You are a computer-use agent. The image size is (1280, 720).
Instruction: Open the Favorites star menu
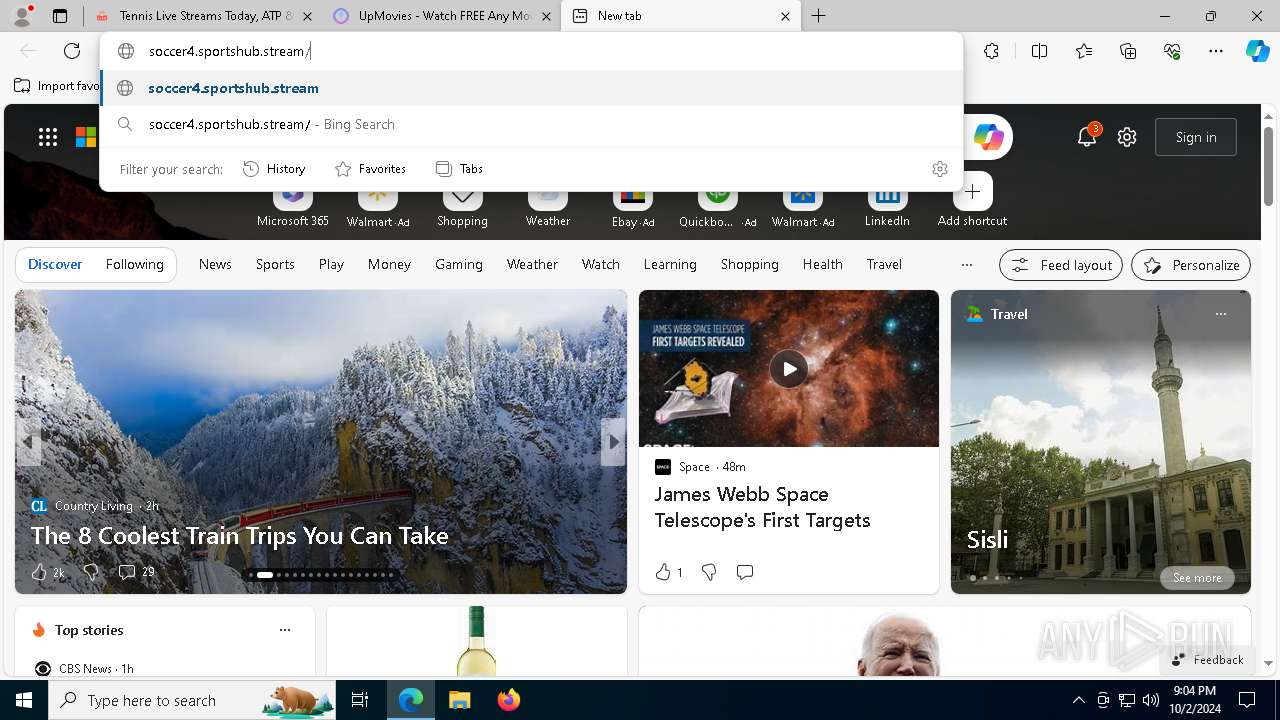coord(1084,51)
